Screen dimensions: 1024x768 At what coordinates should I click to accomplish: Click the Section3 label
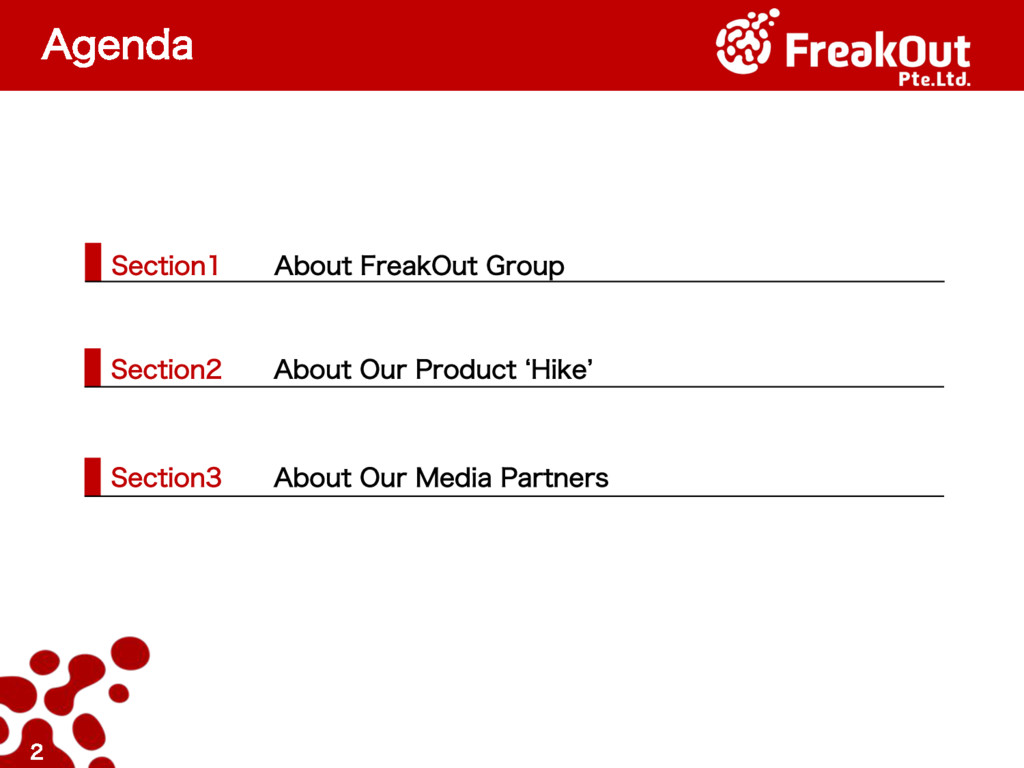point(166,478)
